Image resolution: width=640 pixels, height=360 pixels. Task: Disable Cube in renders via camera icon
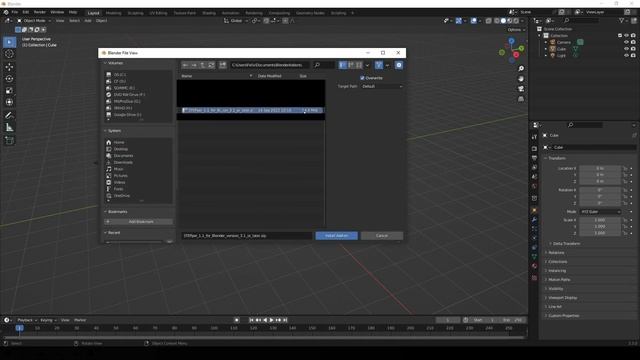[633, 49]
